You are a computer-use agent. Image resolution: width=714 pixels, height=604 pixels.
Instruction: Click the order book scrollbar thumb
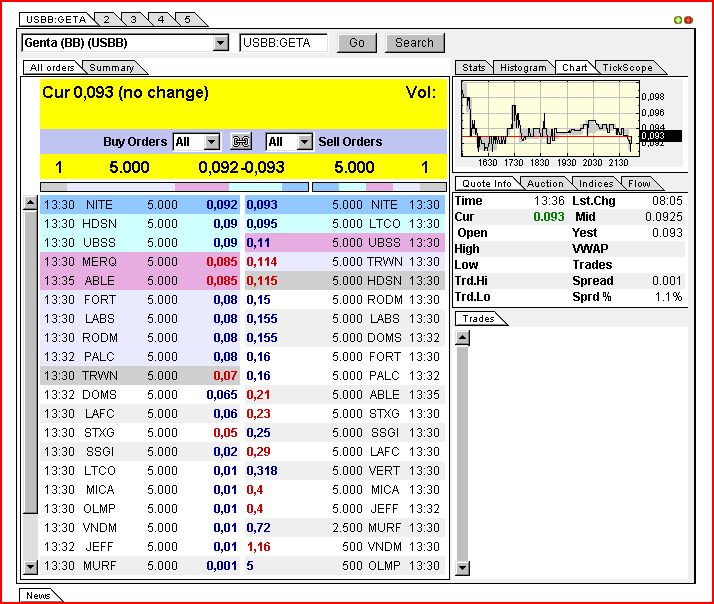[31, 362]
